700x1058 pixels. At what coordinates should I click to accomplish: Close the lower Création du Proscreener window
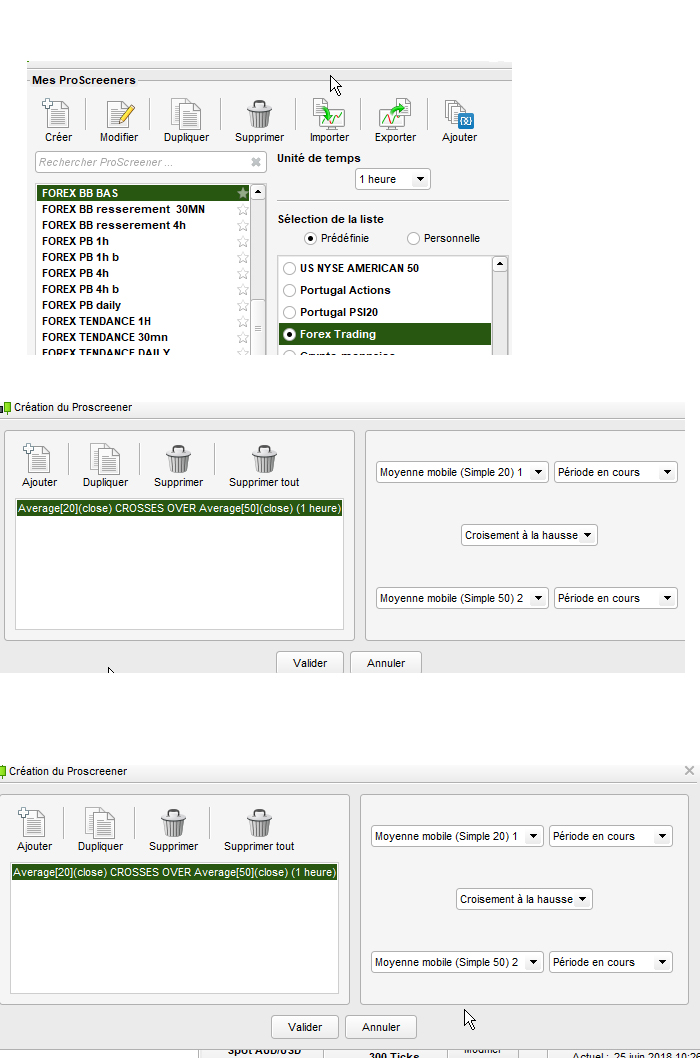pos(689,770)
